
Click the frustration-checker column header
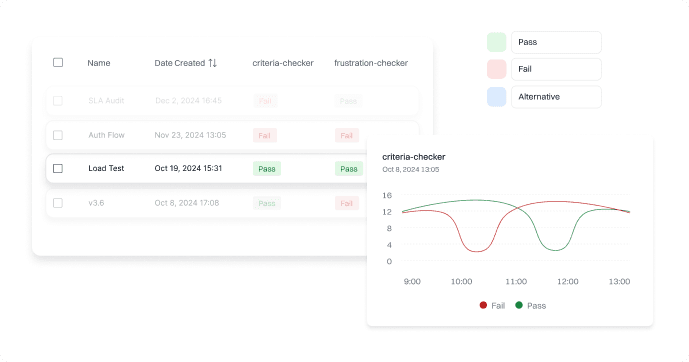pyautogui.click(x=371, y=63)
